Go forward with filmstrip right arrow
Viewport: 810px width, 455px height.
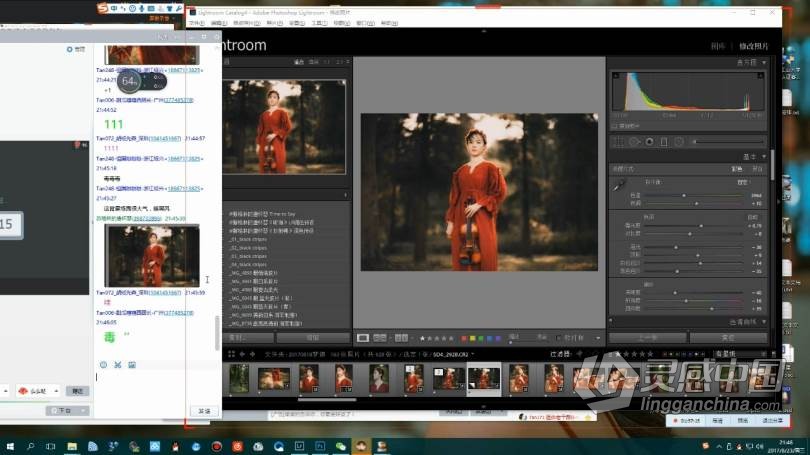point(253,354)
